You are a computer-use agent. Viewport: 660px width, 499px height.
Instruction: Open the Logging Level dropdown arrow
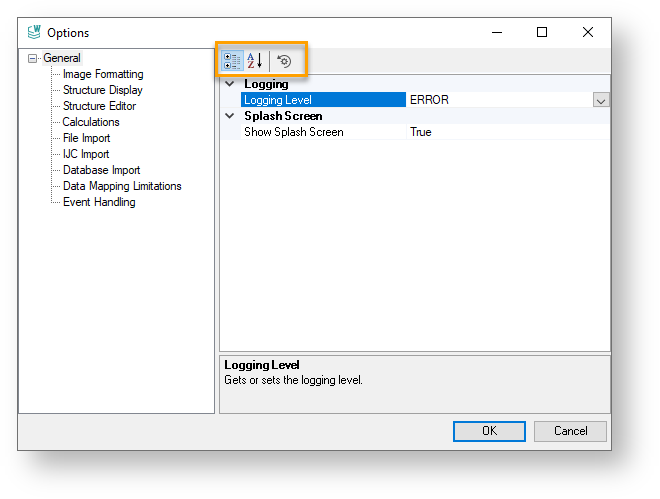600,100
